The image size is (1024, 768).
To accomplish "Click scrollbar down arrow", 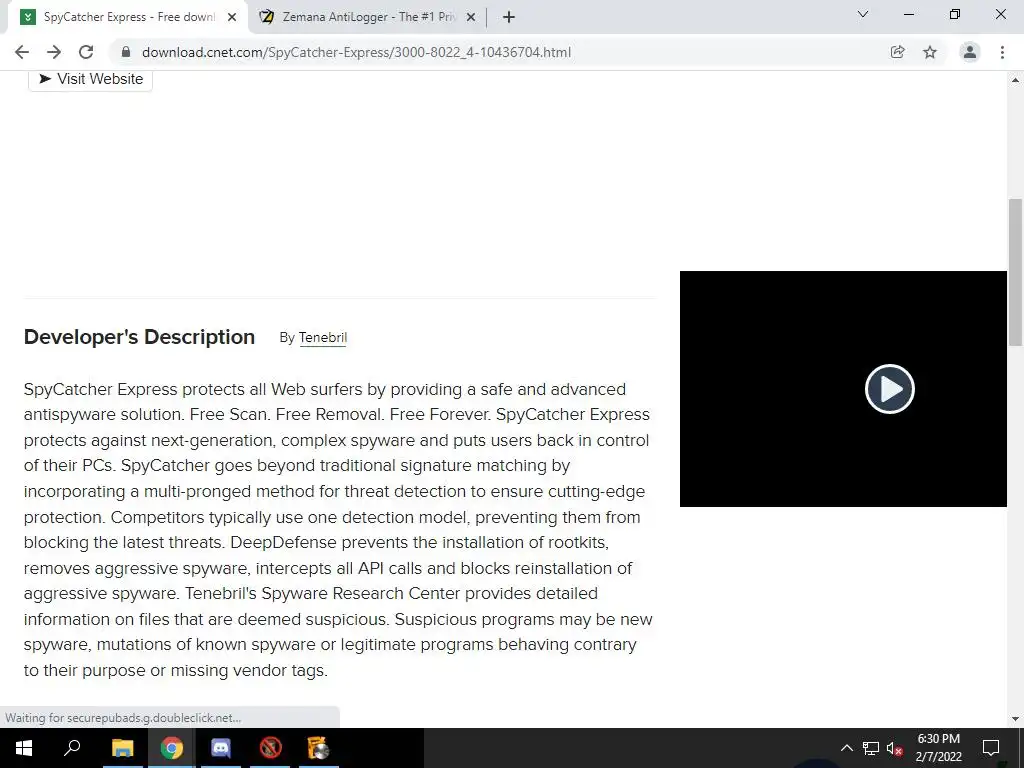I will pyautogui.click(x=1015, y=719).
